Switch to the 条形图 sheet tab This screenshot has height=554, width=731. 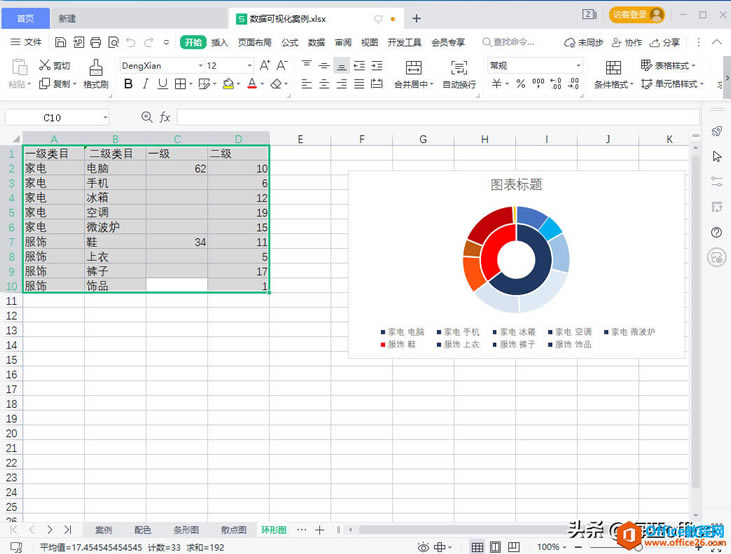click(x=187, y=529)
